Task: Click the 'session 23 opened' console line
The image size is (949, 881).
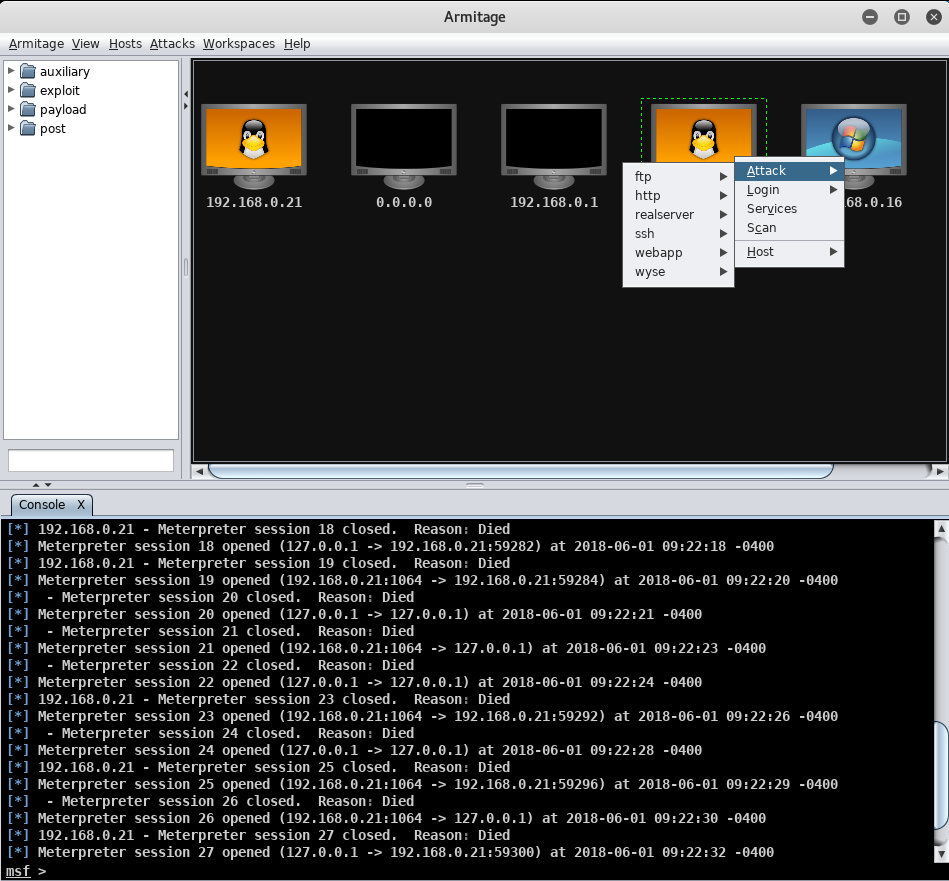Action: click(x=422, y=716)
